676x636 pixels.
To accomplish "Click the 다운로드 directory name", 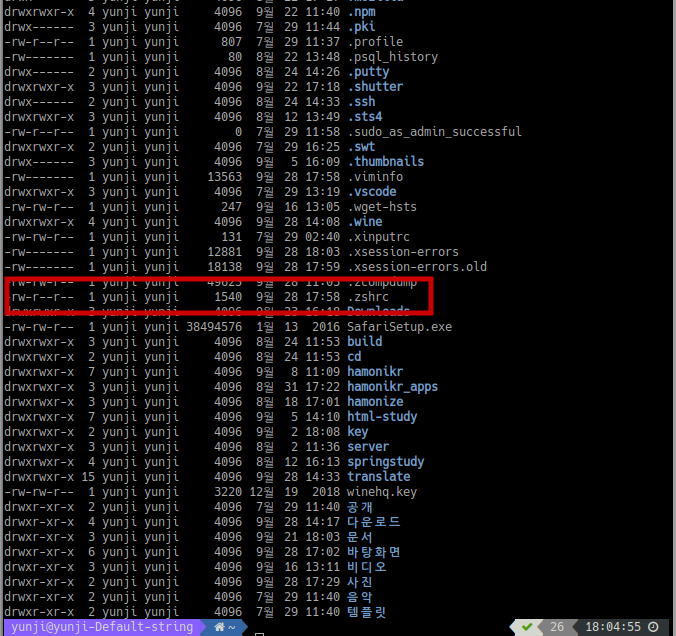I will 373,521.
